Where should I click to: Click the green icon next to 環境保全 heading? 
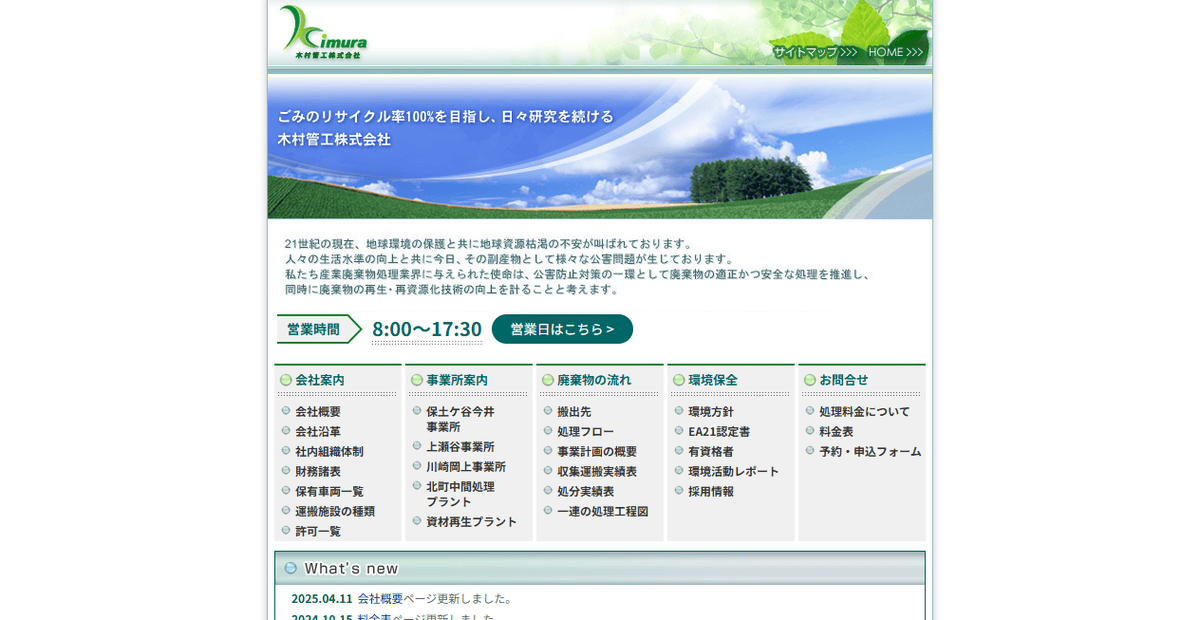[x=679, y=380]
